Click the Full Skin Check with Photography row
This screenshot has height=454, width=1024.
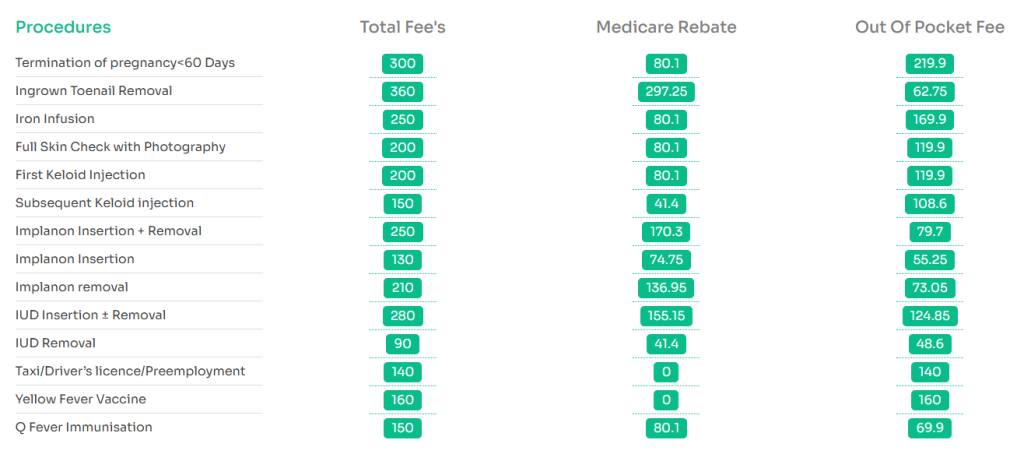(120, 147)
